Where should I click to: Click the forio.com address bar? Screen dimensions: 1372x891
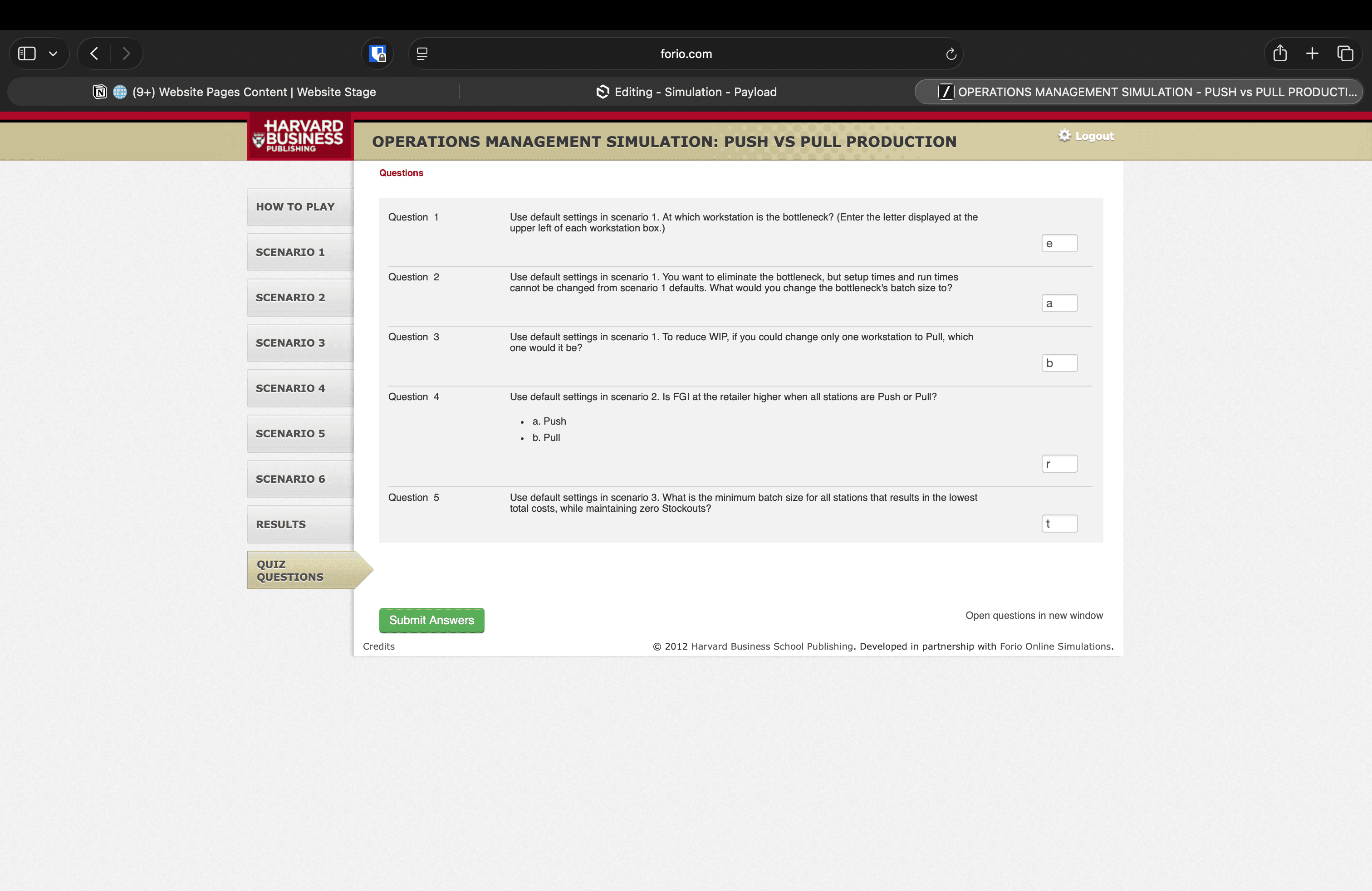[x=686, y=54]
